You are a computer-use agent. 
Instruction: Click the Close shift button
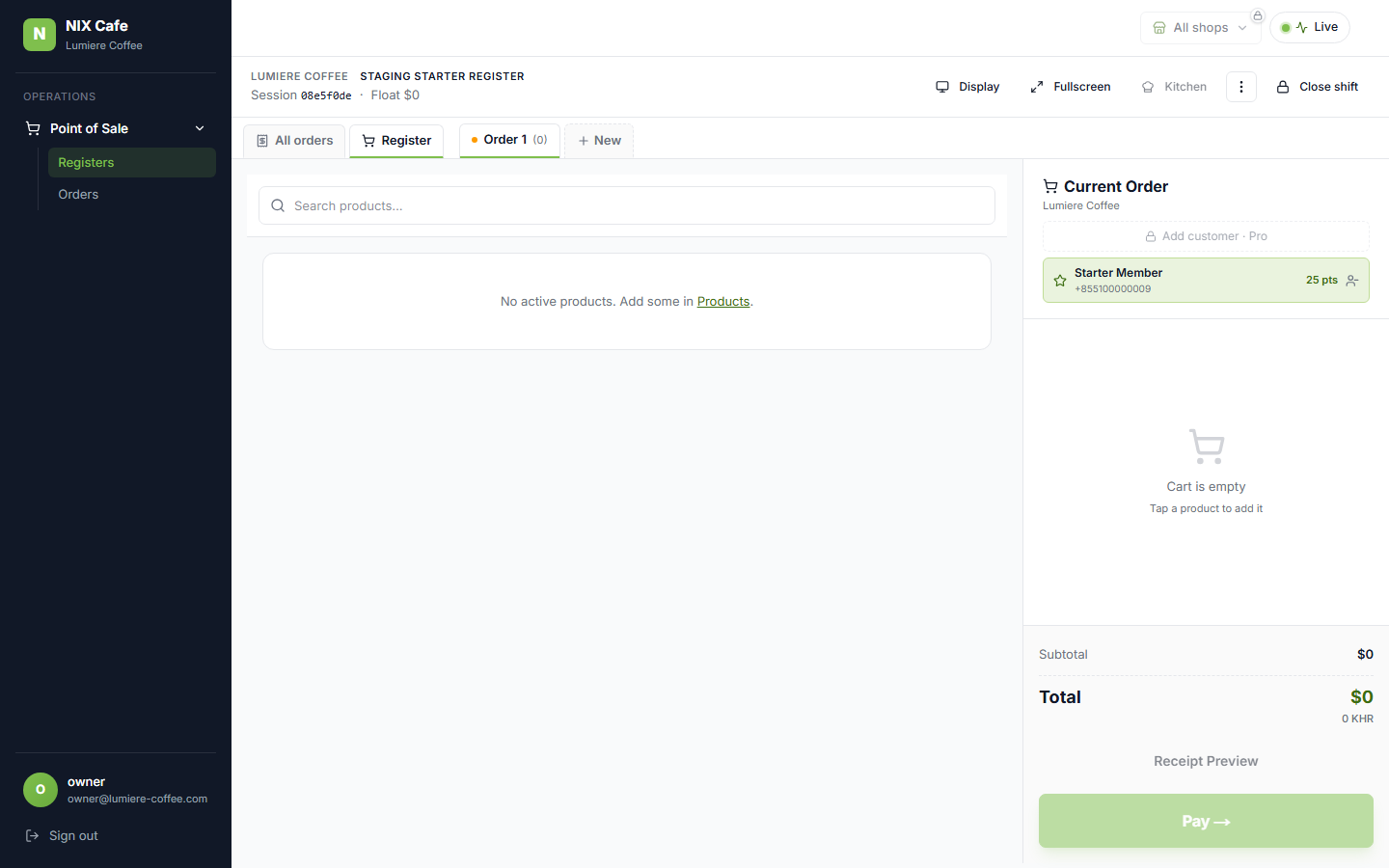tap(1318, 87)
